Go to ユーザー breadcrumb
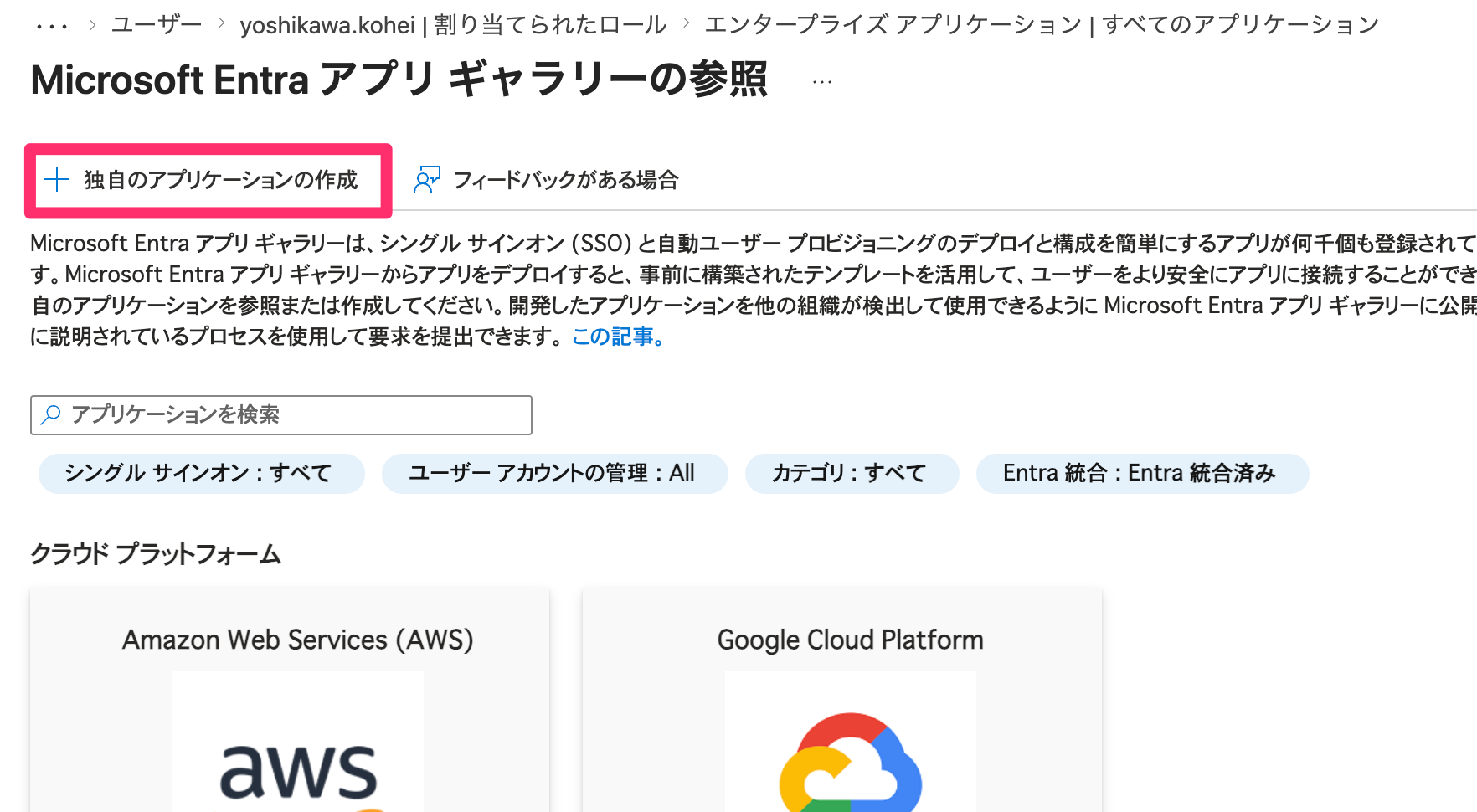This screenshot has height=812, width=1477. click(x=157, y=25)
